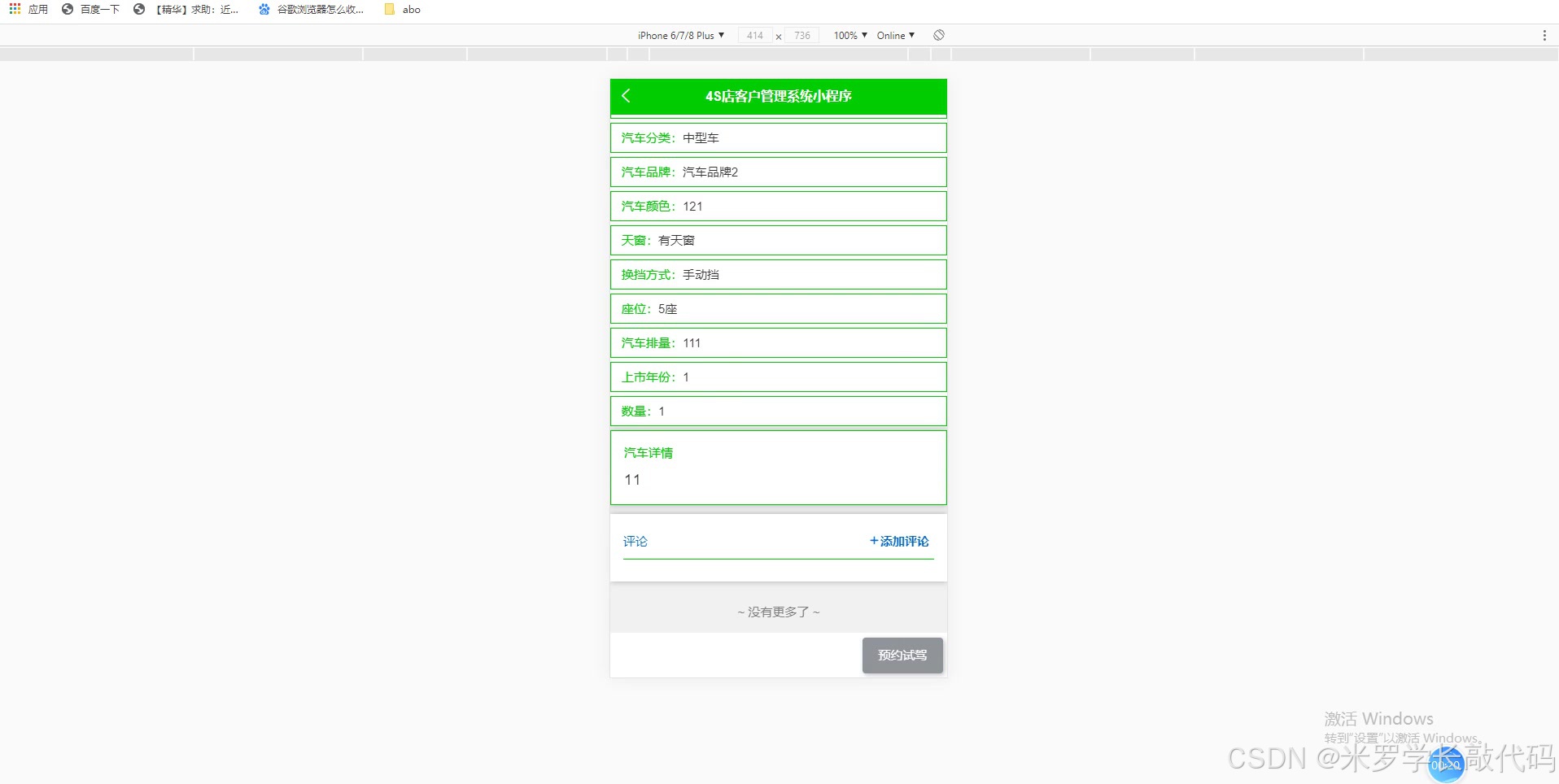
Task: Open the DevTools three-dot options menu
Action: tap(1544, 35)
